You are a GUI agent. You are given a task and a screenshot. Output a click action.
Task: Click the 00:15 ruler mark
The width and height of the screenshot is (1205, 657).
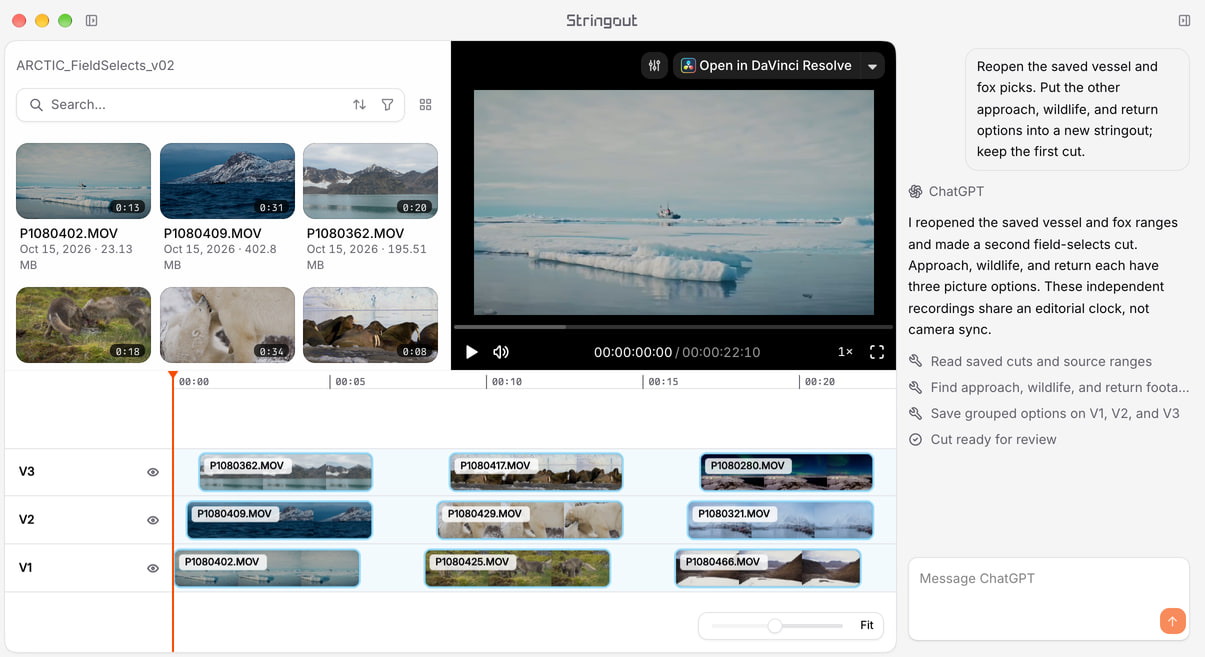click(x=664, y=381)
